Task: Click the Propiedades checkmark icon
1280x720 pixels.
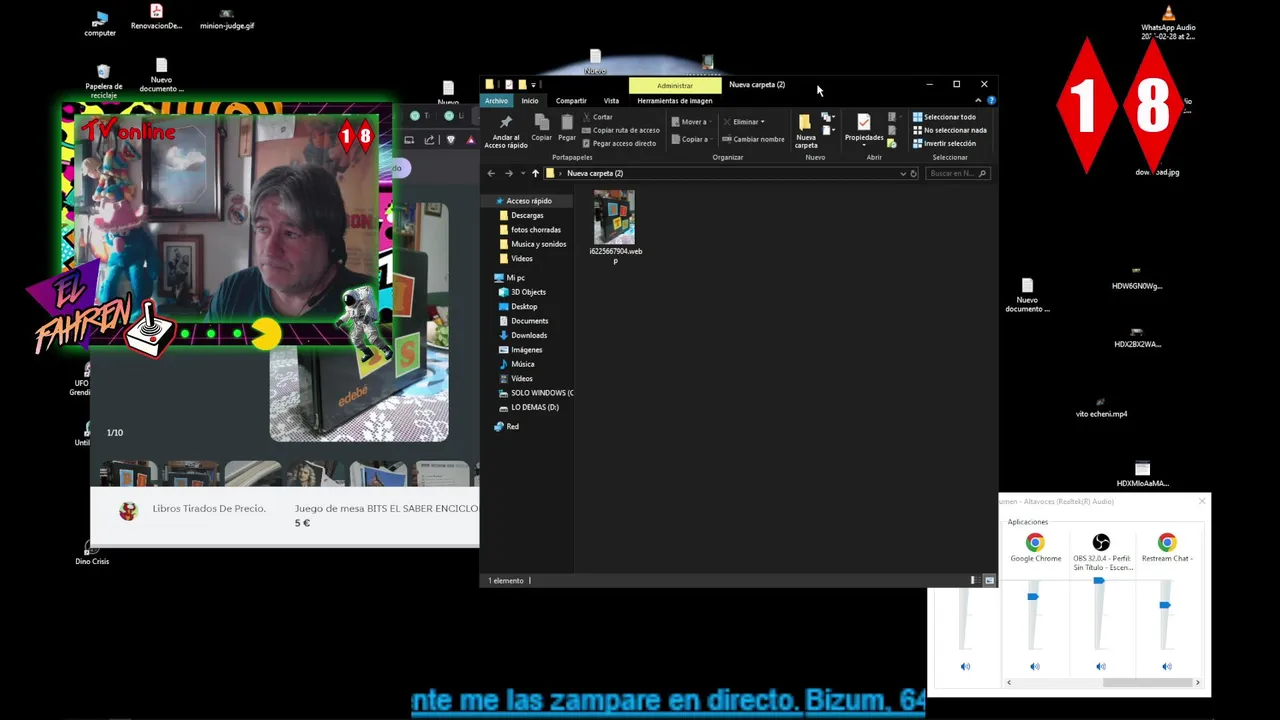Action: click(x=864, y=122)
